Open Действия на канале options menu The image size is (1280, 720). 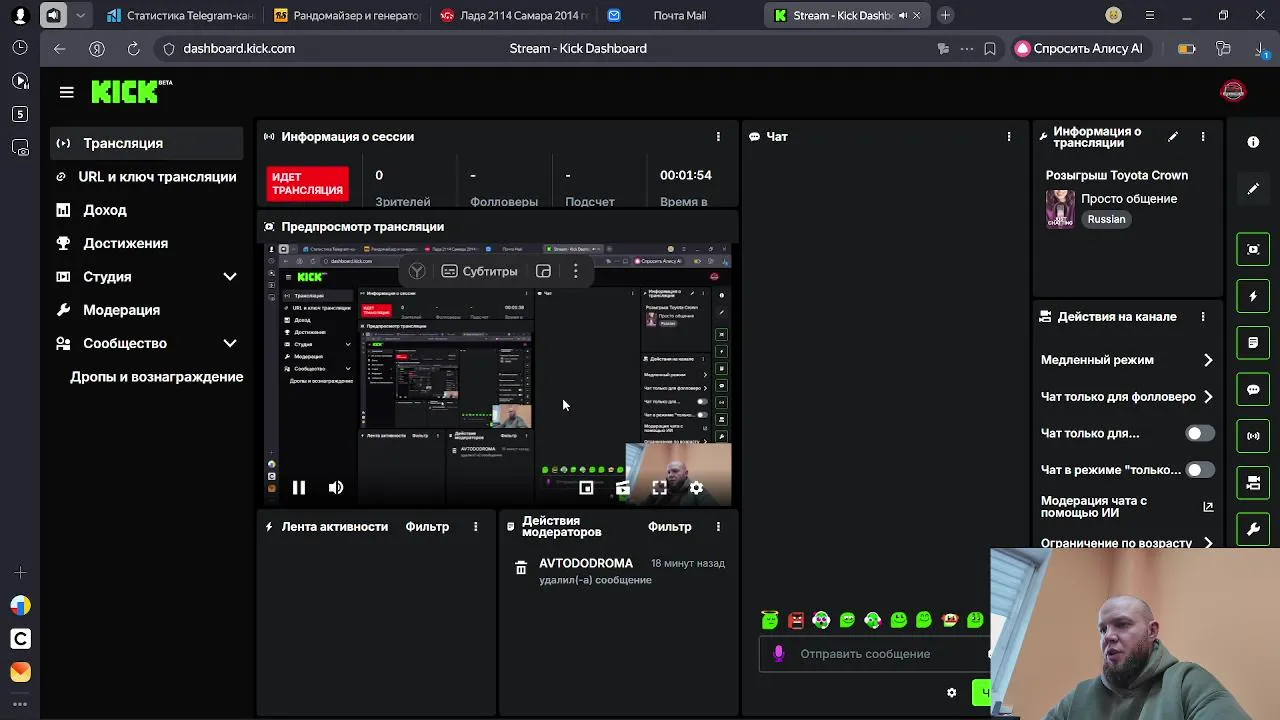[x=1203, y=317]
